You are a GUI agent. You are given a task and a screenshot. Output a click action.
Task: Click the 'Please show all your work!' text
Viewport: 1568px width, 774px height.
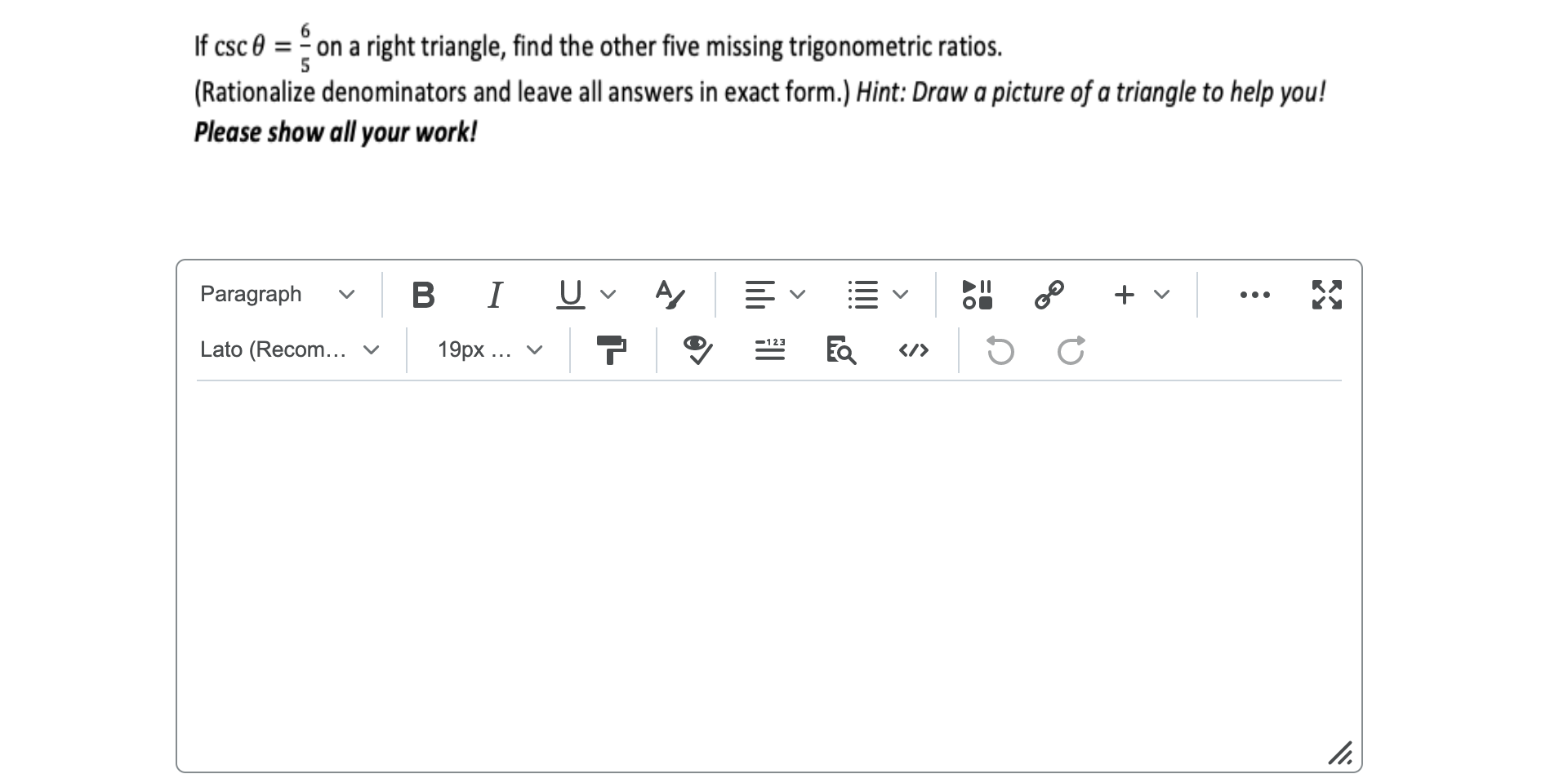click(x=335, y=132)
